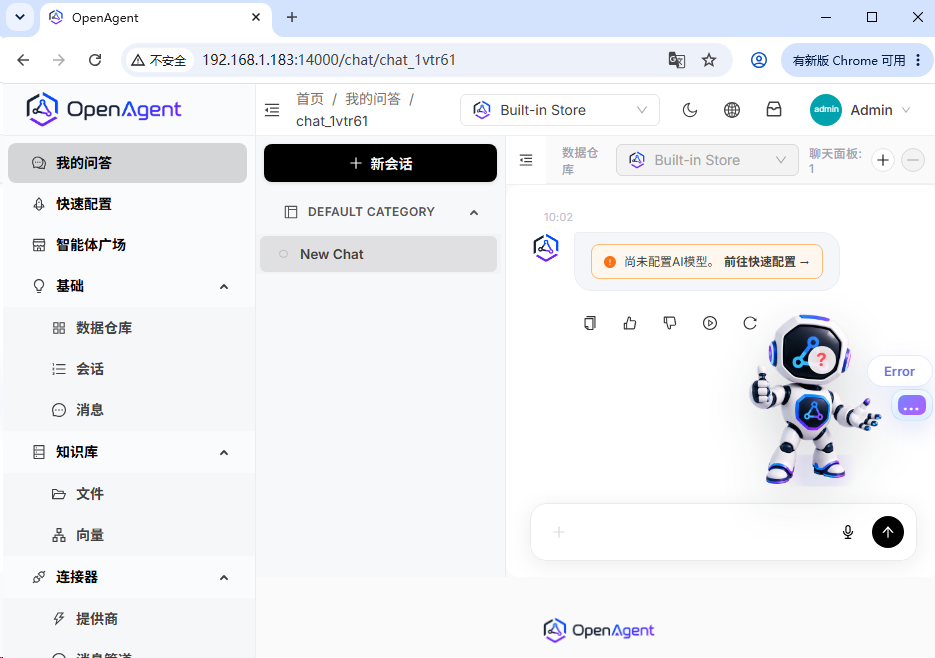Collapse the chat list panel icon
This screenshot has height=658, width=935.
[526, 160]
